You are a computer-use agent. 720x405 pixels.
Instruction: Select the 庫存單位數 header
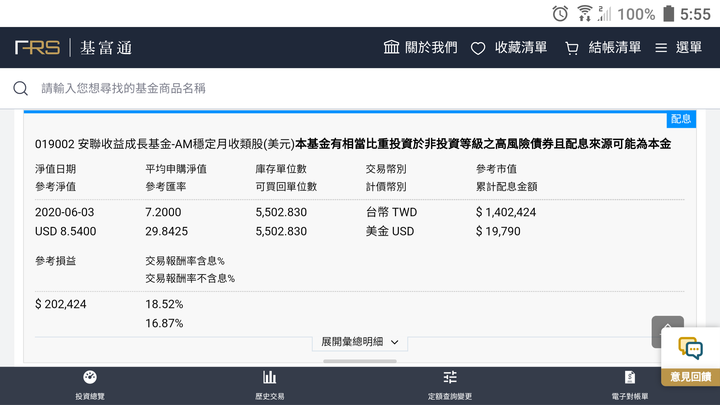(x=281, y=169)
